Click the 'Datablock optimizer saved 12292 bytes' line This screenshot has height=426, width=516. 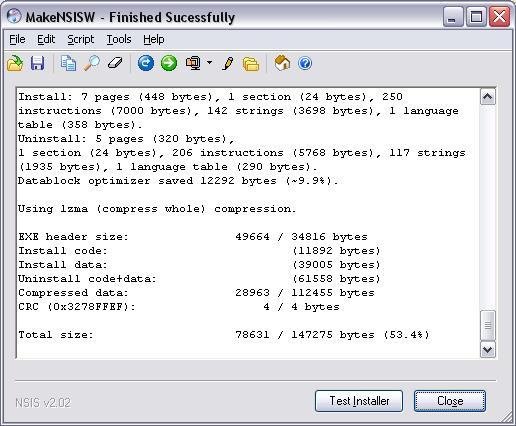click(178, 181)
